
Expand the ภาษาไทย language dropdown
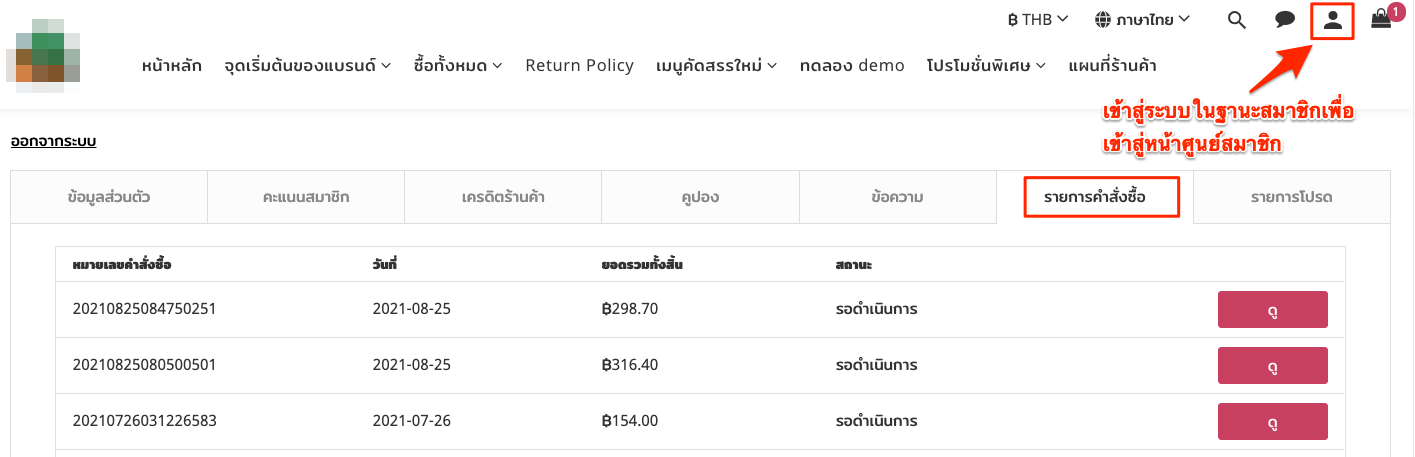[1142, 19]
